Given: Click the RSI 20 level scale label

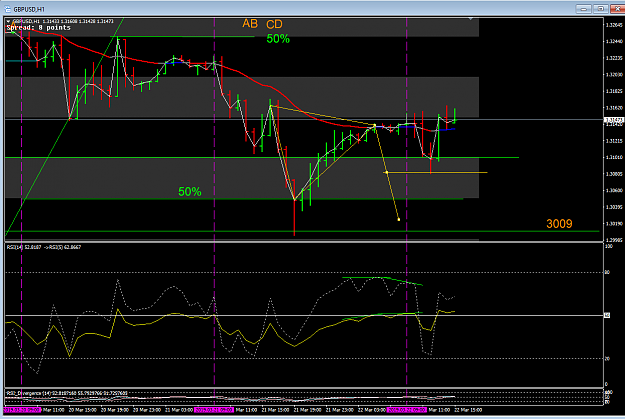Looking at the screenshot, I should click(x=607, y=358).
